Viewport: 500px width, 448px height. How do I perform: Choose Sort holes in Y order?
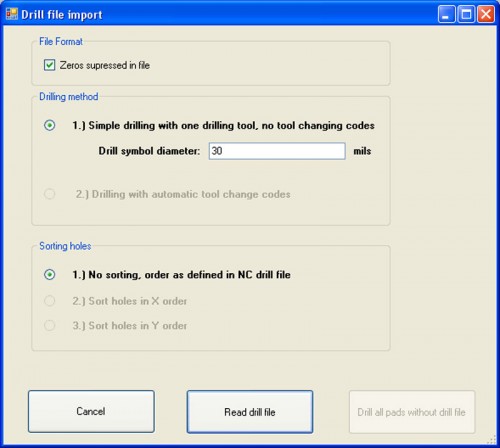tap(50, 325)
